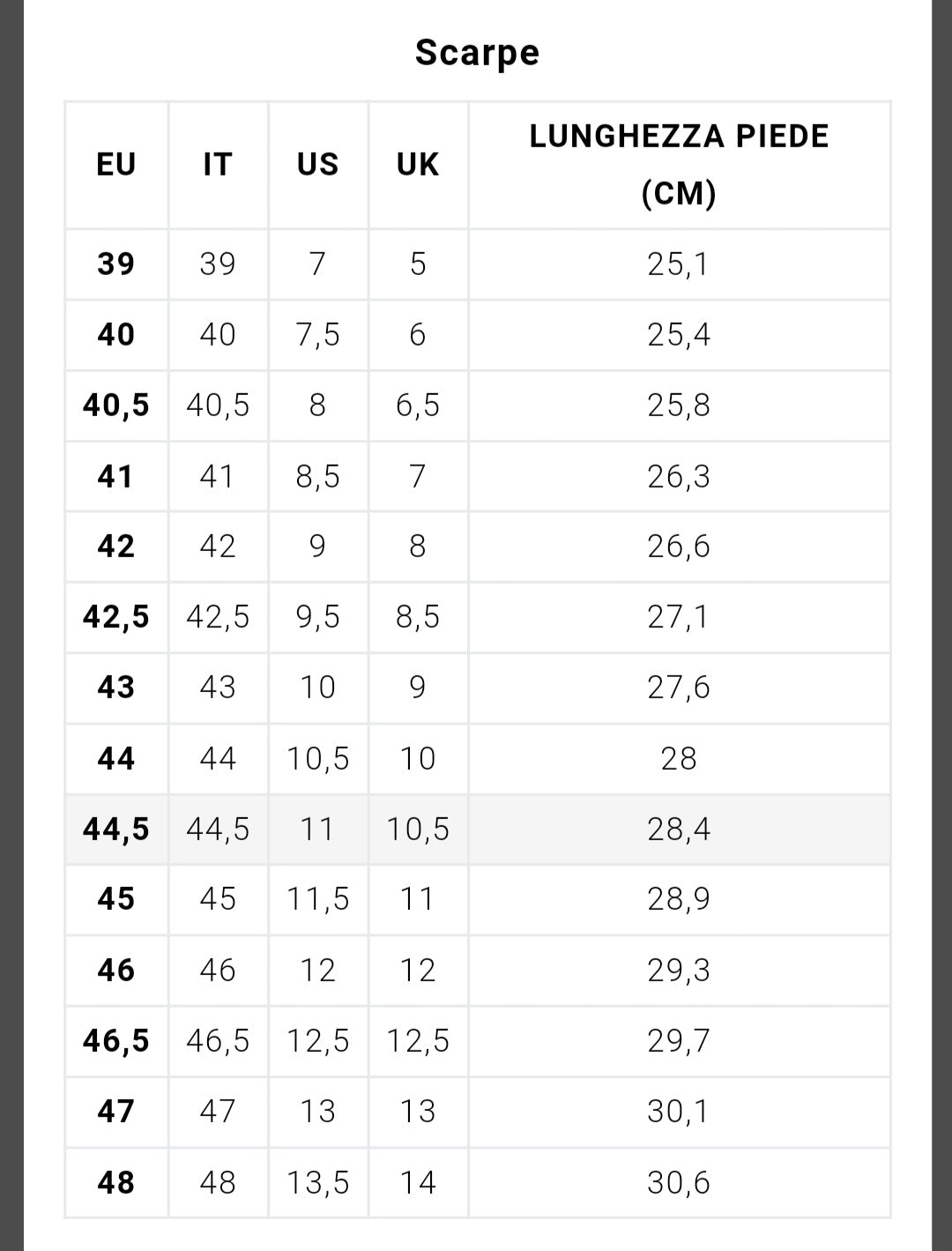Image resolution: width=952 pixels, height=1251 pixels.
Task: Select EU size 39 in first column
Action: pos(116,264)
